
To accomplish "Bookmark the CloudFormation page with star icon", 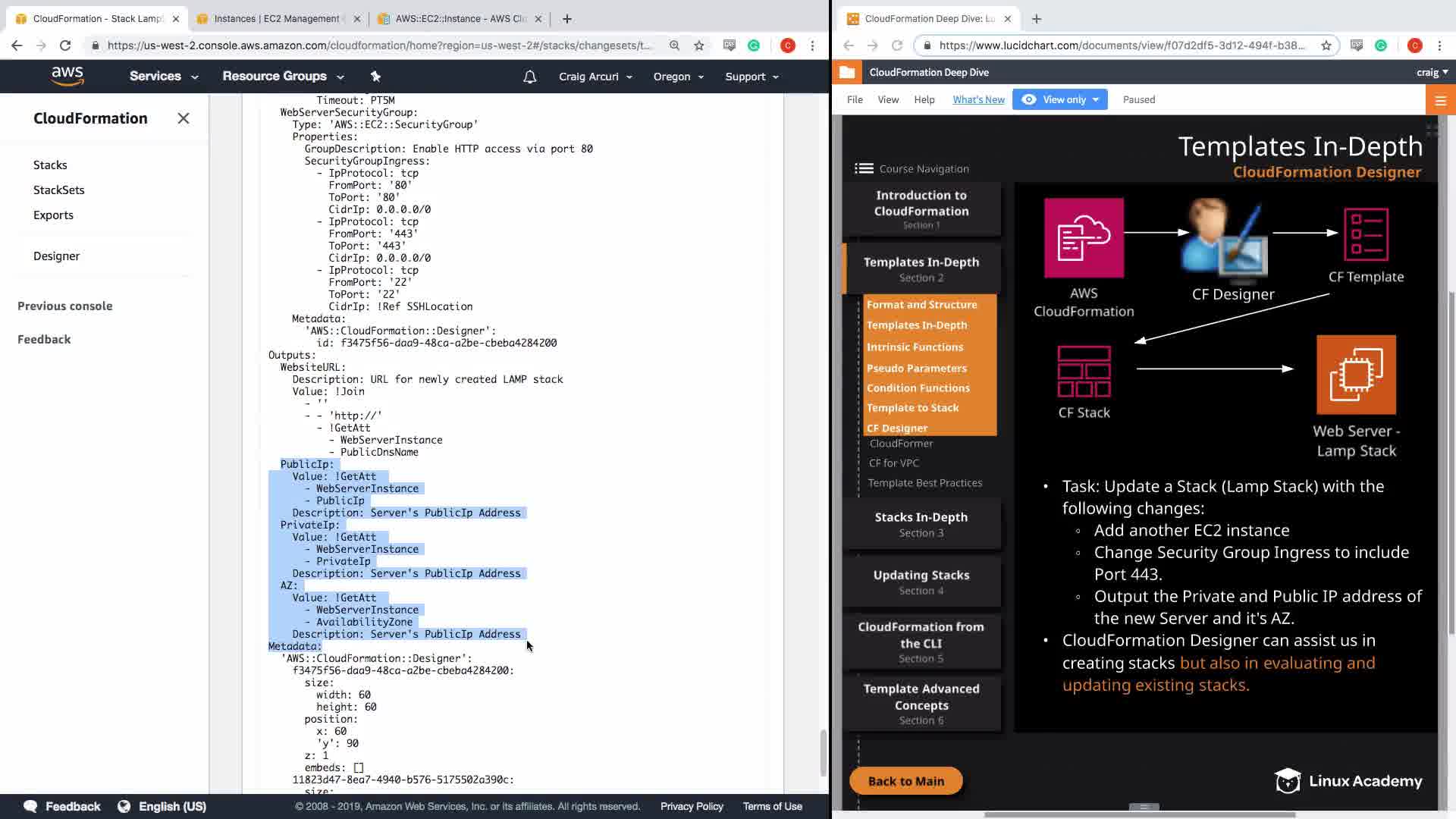I will click(x=698, y=45).
